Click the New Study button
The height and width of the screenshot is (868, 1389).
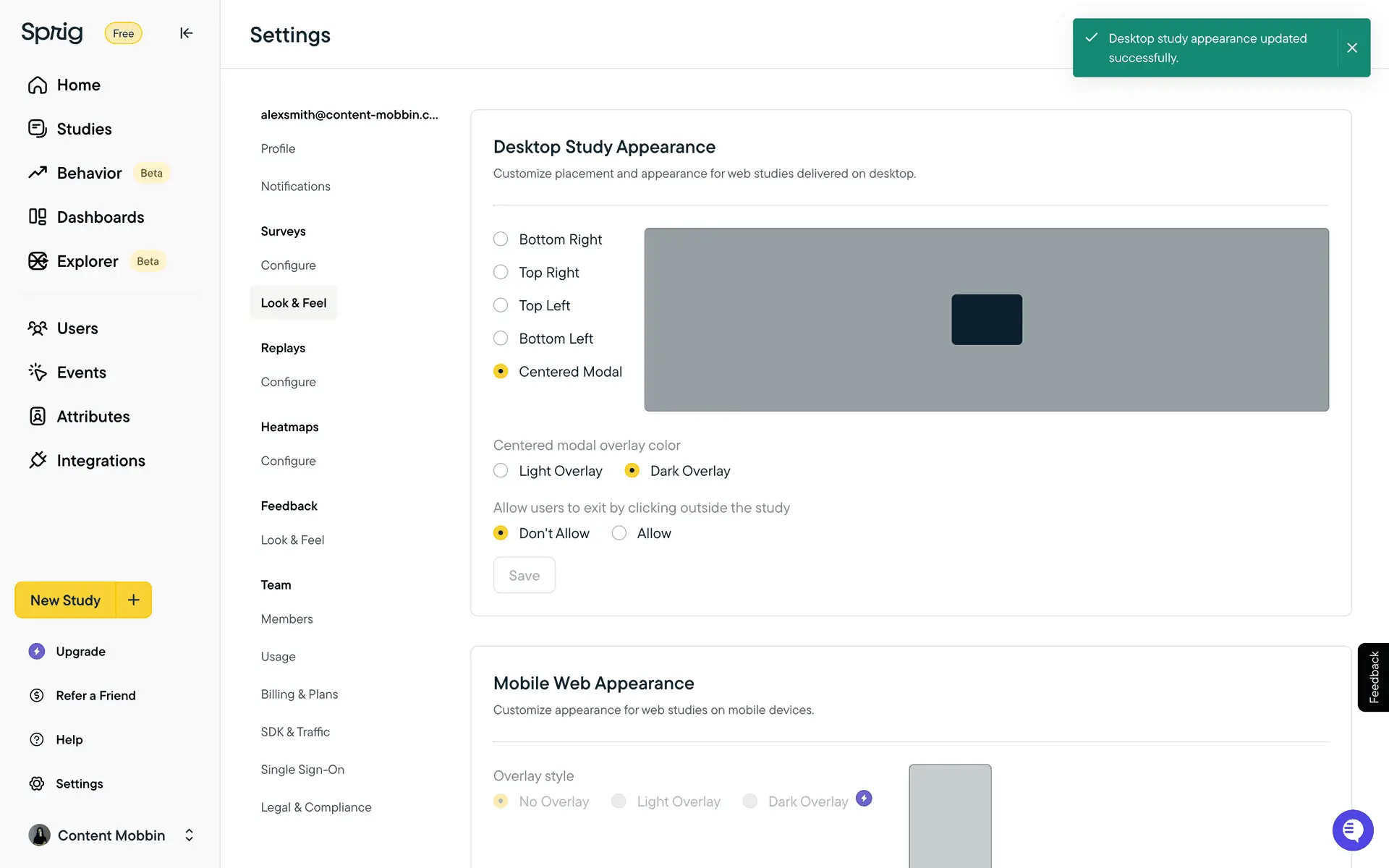(x=65, y=600)
